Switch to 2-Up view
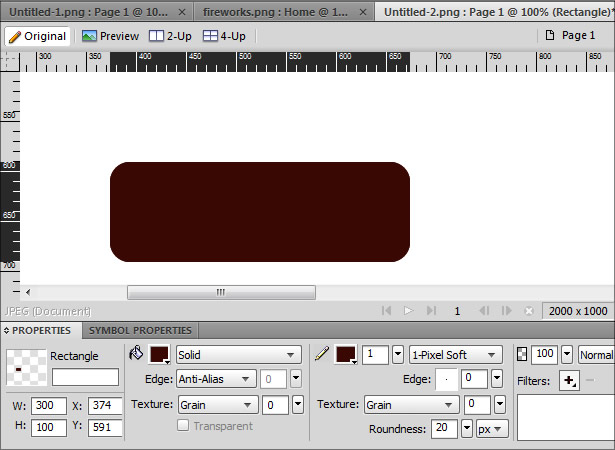Screen dimensions: 615x450 click(x=170, y=36)
